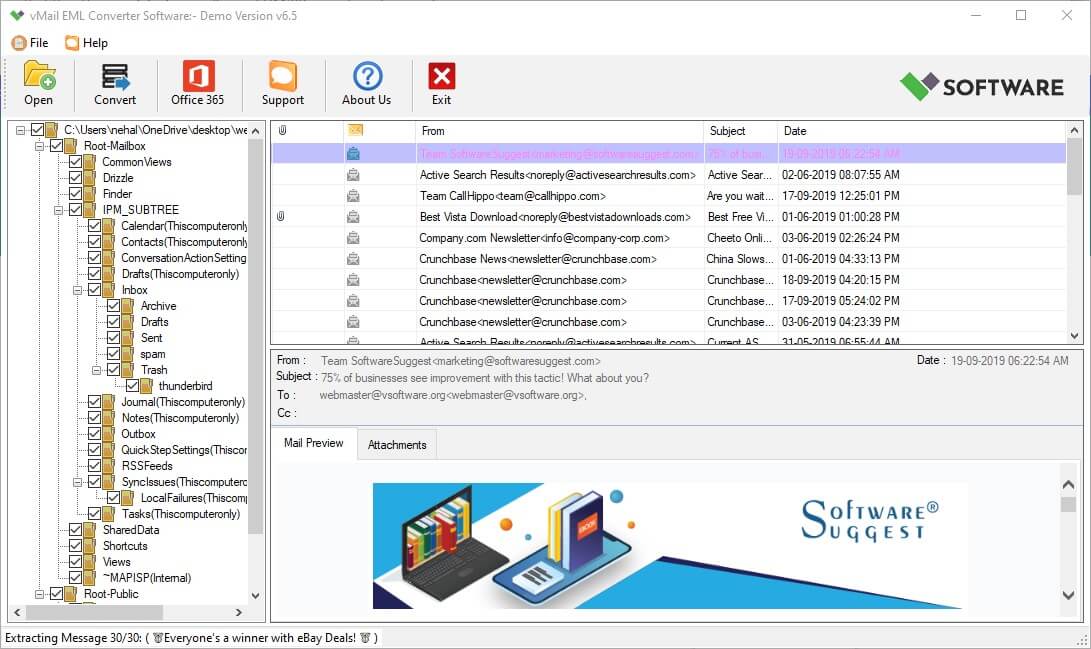Open the Office 365 export option
This screenshot has width=1091, height=649.
click(196, 84)
